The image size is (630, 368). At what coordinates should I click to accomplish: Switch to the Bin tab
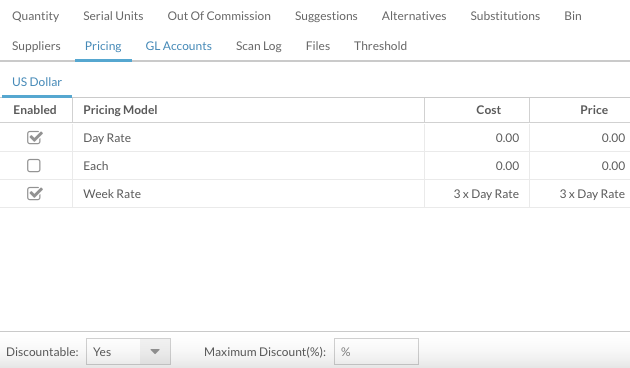click(573, 16)
